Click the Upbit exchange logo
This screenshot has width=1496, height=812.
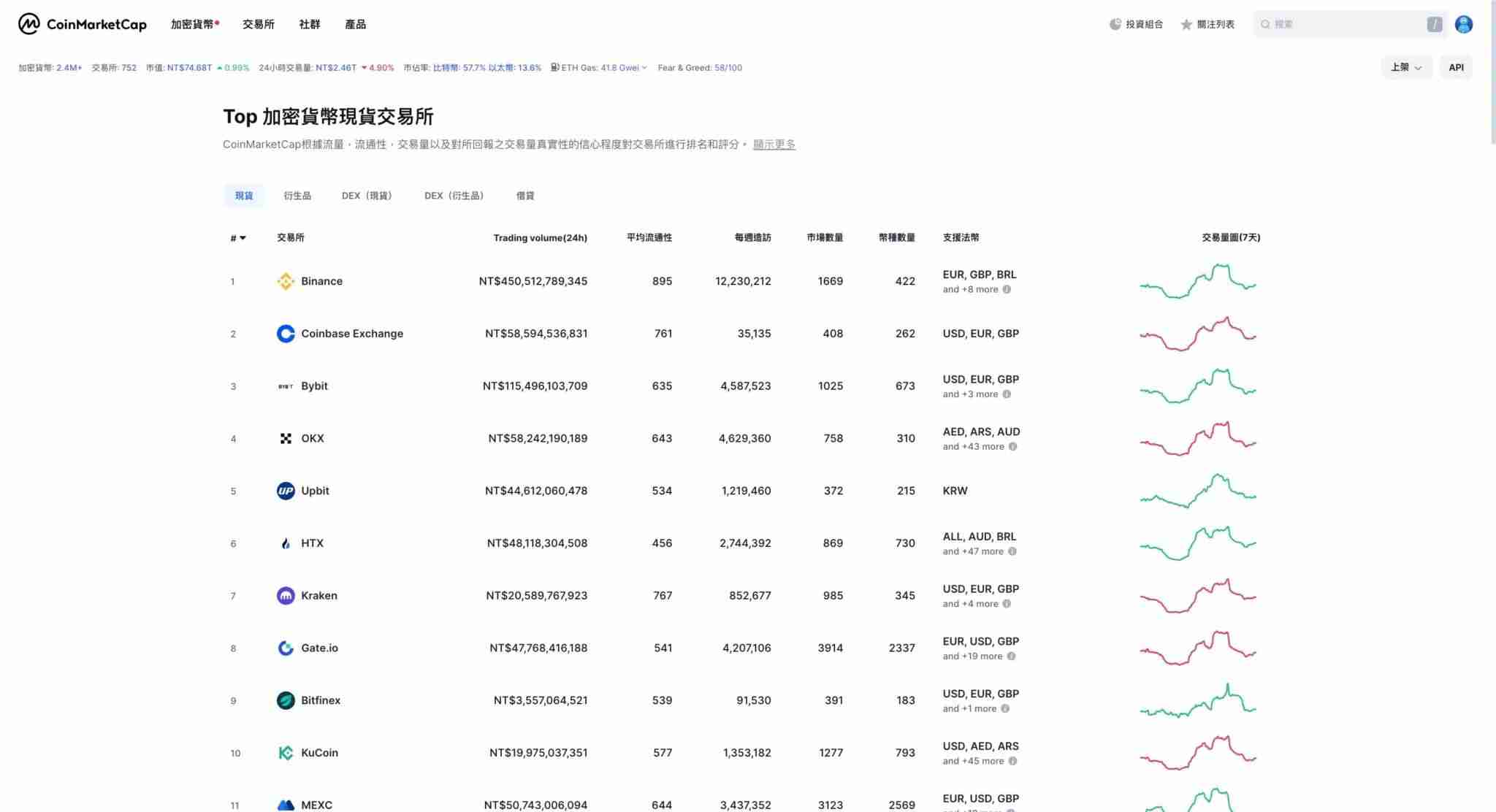tap(286, 491)
